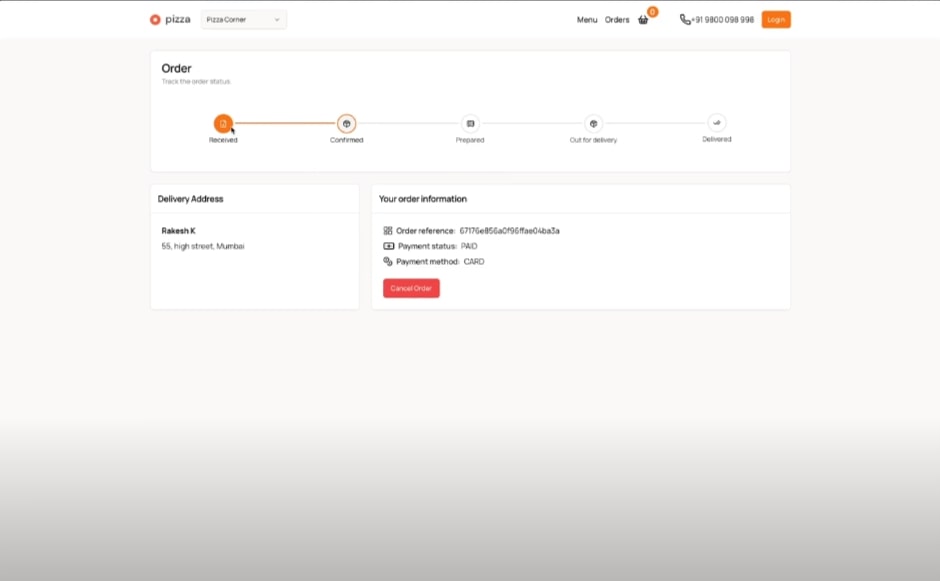
Task: Cancel the order with the red button
Action: click(411, 288)
